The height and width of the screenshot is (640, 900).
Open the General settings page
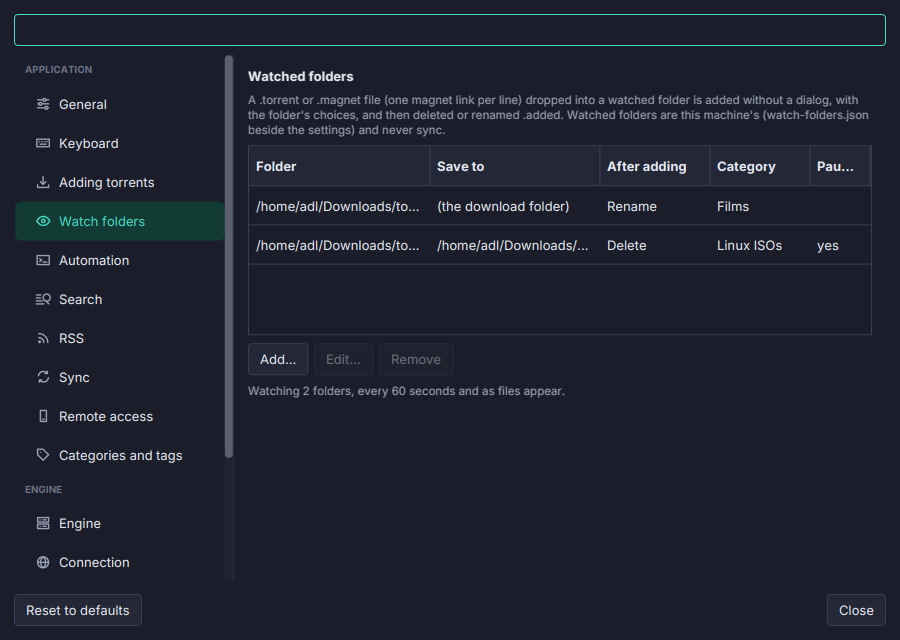point(119,104)
